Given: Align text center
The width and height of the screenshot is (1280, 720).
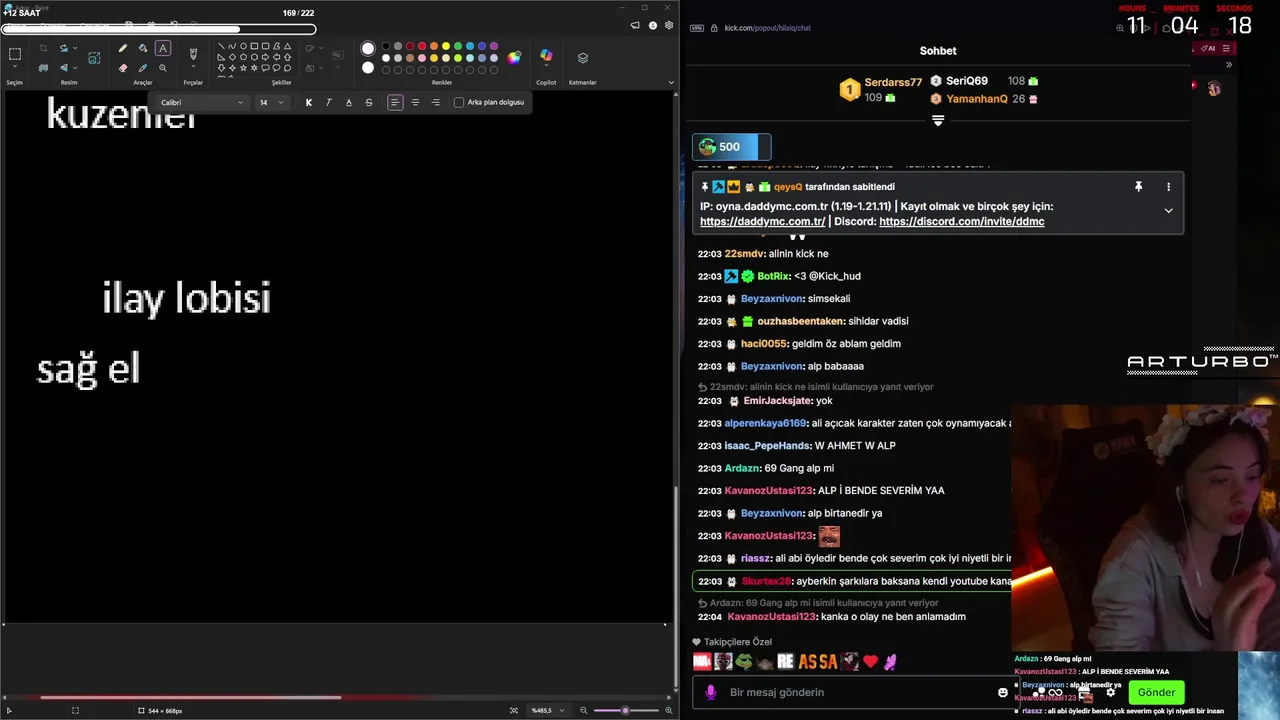Looking at the screenshot, I should (415, 102).
